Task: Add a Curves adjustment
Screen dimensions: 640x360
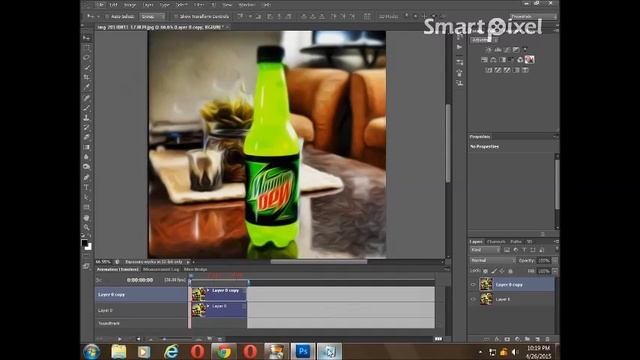Action: click(x=507, y=50)
